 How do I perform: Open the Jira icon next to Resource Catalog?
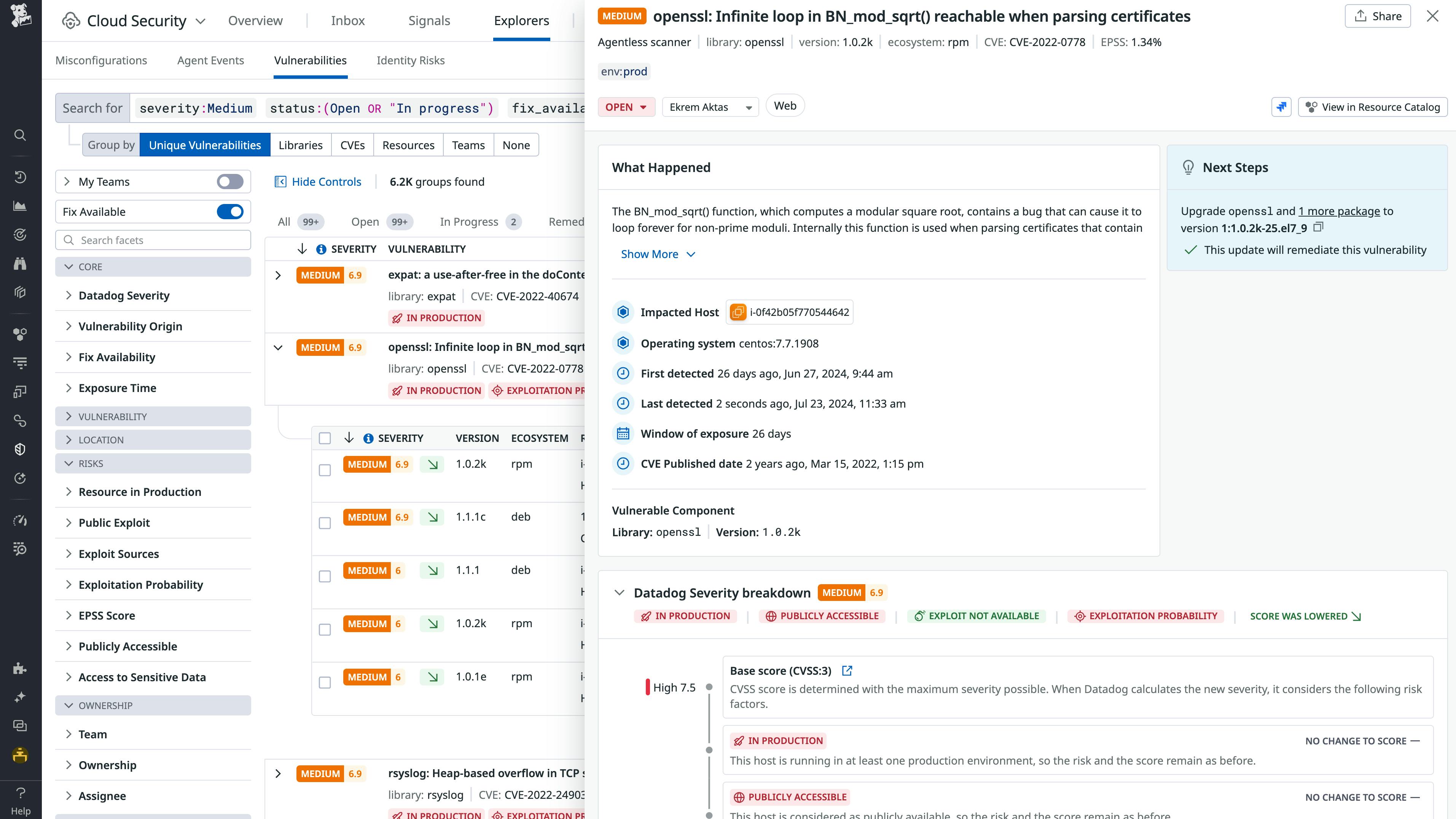pyautogui.click(x=1281, y=107)
